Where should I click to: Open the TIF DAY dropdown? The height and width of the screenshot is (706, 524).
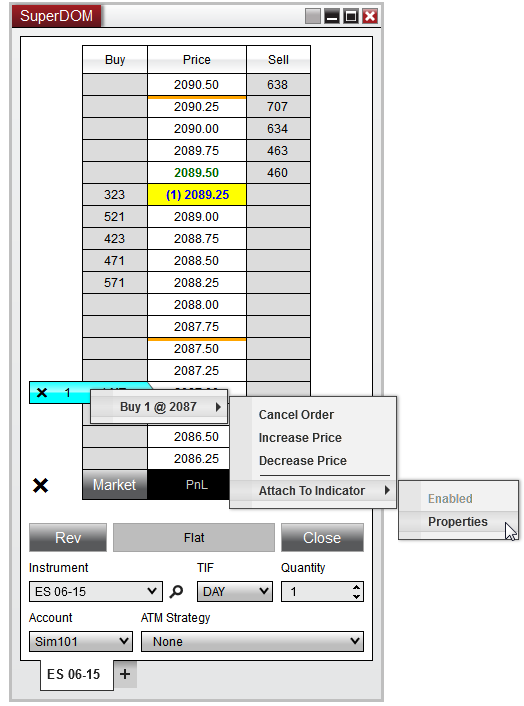pyautogui.click(x=235, y=591)
